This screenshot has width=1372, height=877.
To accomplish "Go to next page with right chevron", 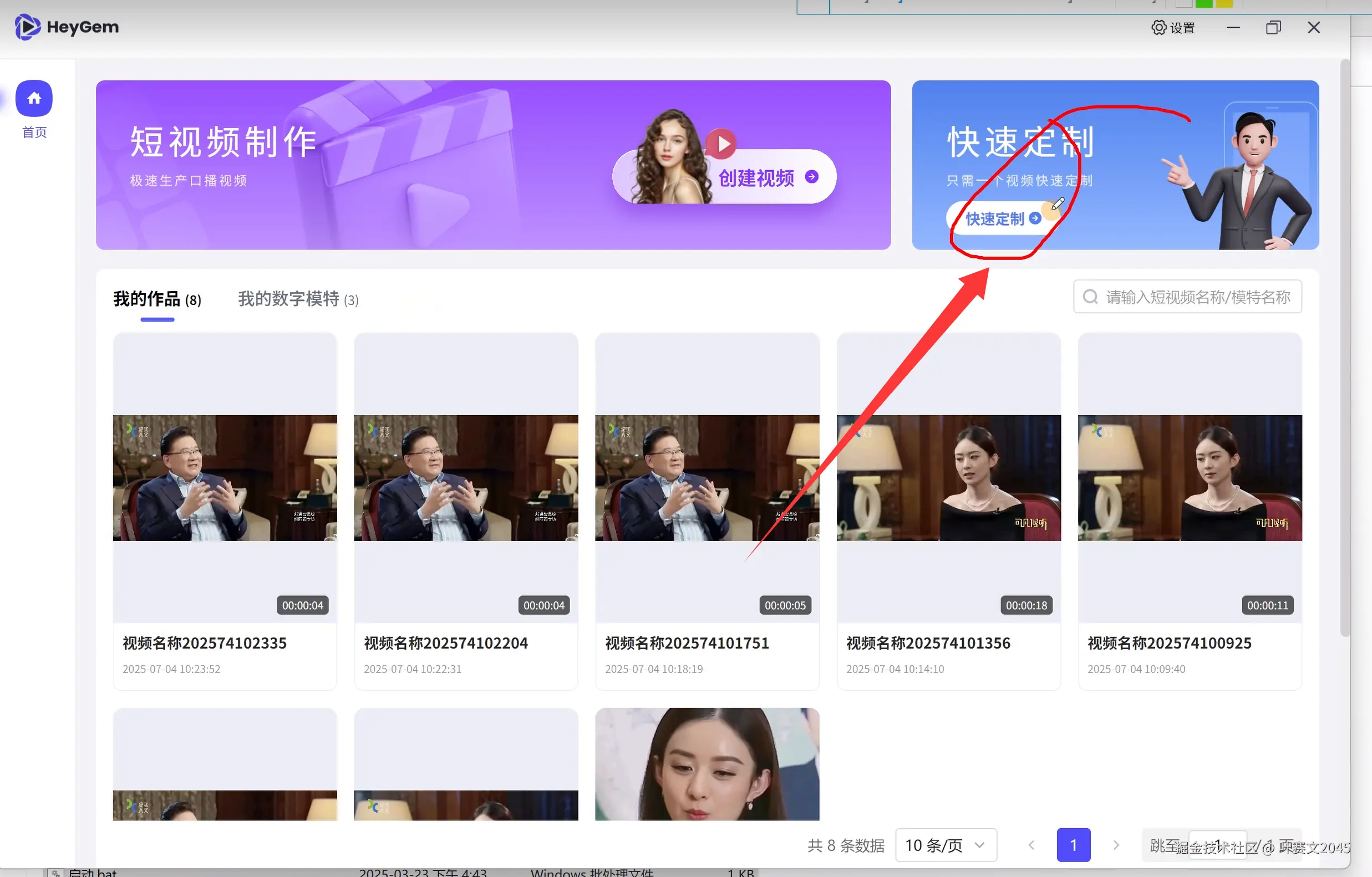I will (1116, 844).
